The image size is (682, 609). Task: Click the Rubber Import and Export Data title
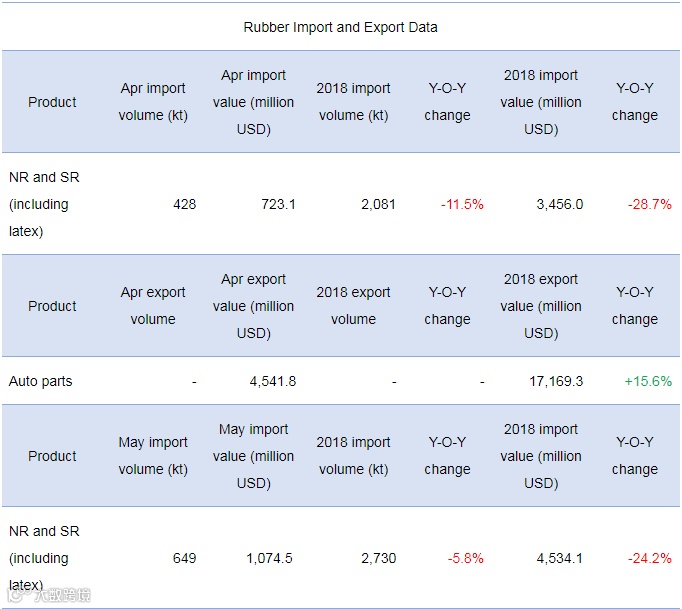[x=340, y=27]
